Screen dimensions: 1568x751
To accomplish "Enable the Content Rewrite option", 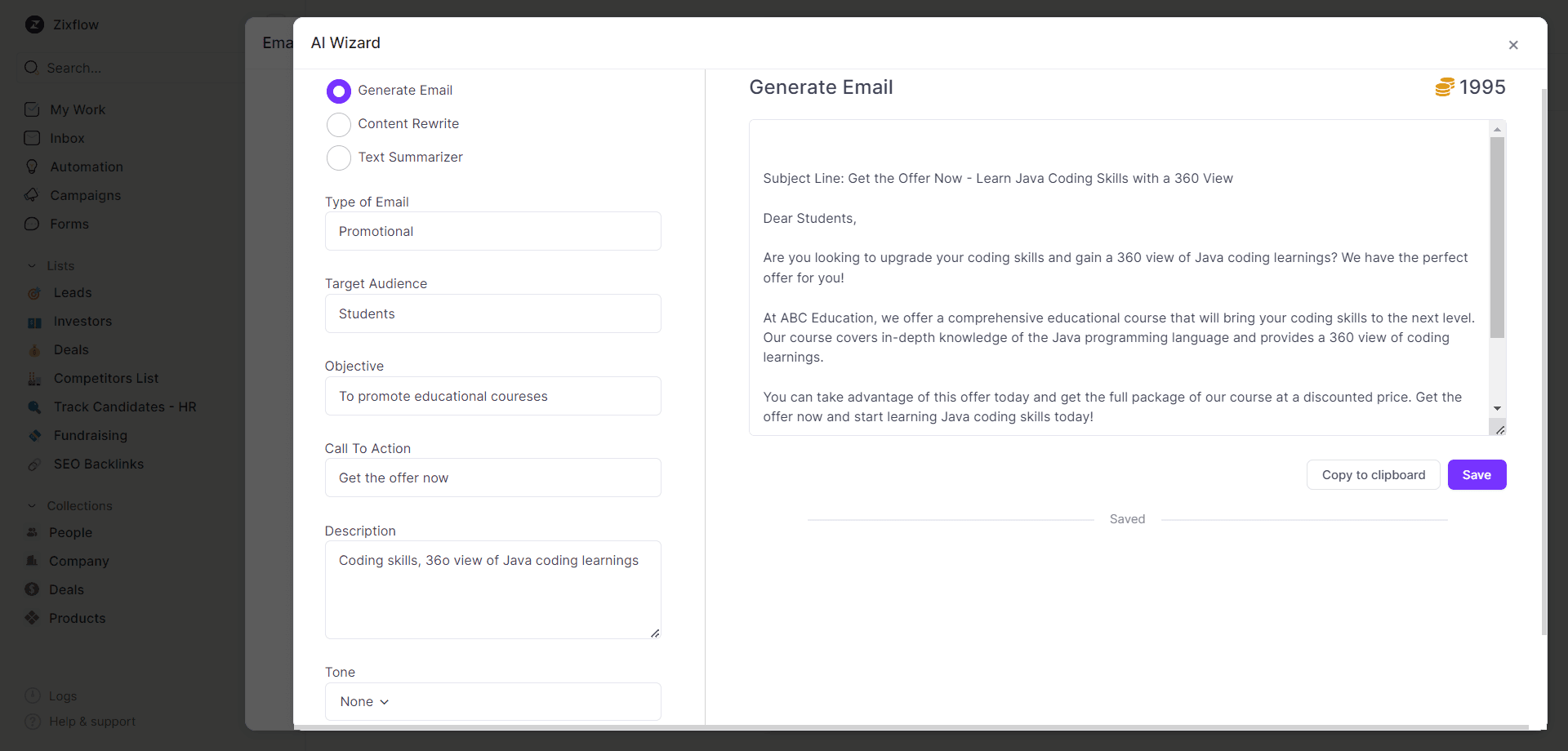I will (x=338, y=124).
